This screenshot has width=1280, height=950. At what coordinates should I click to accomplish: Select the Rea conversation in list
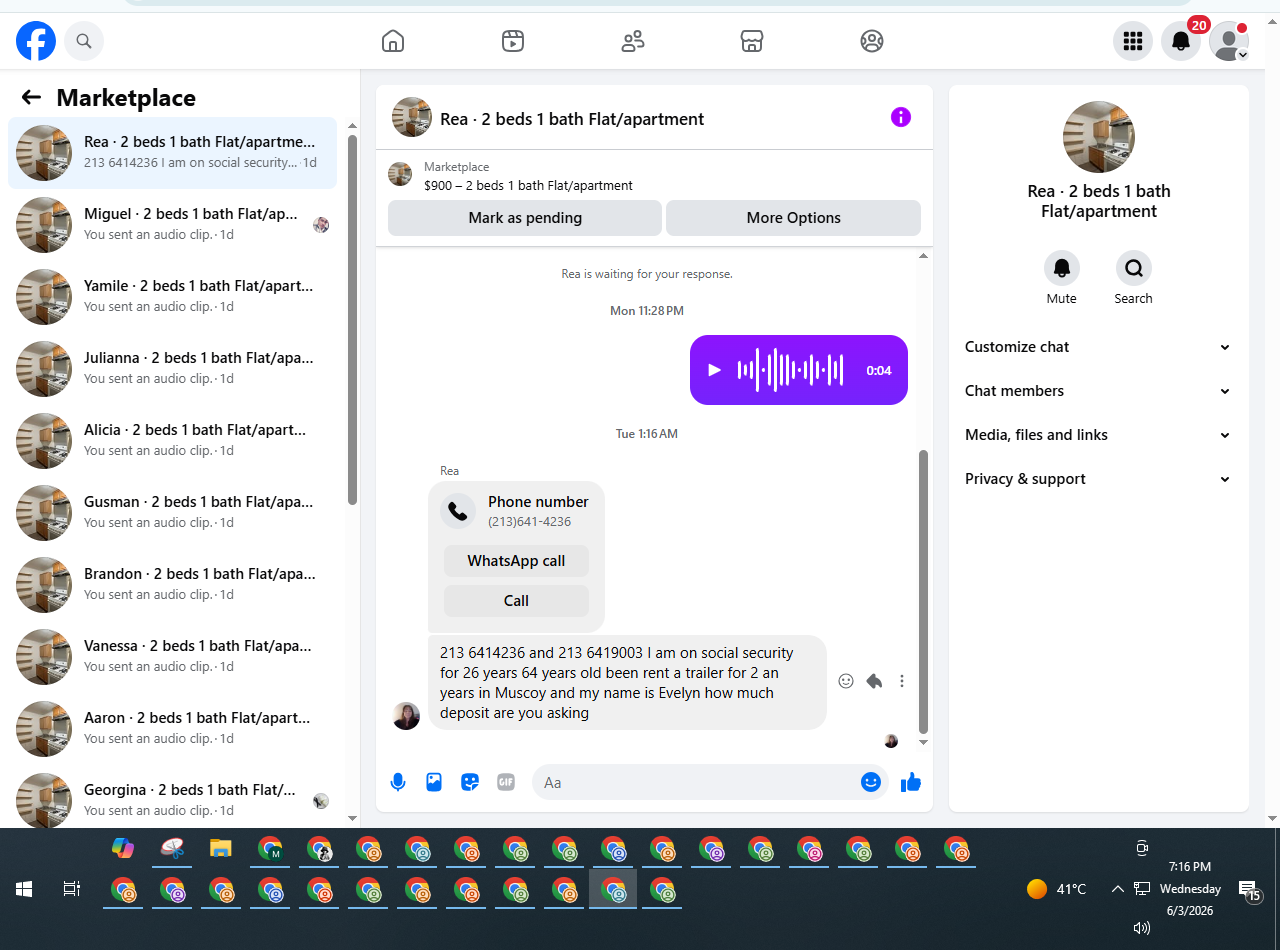pos(172,152)
